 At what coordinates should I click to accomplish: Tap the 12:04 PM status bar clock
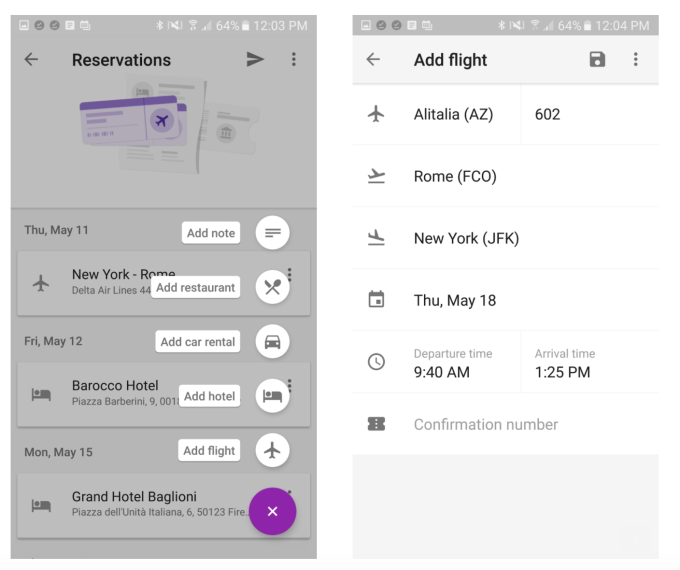[x=622, y=26]
